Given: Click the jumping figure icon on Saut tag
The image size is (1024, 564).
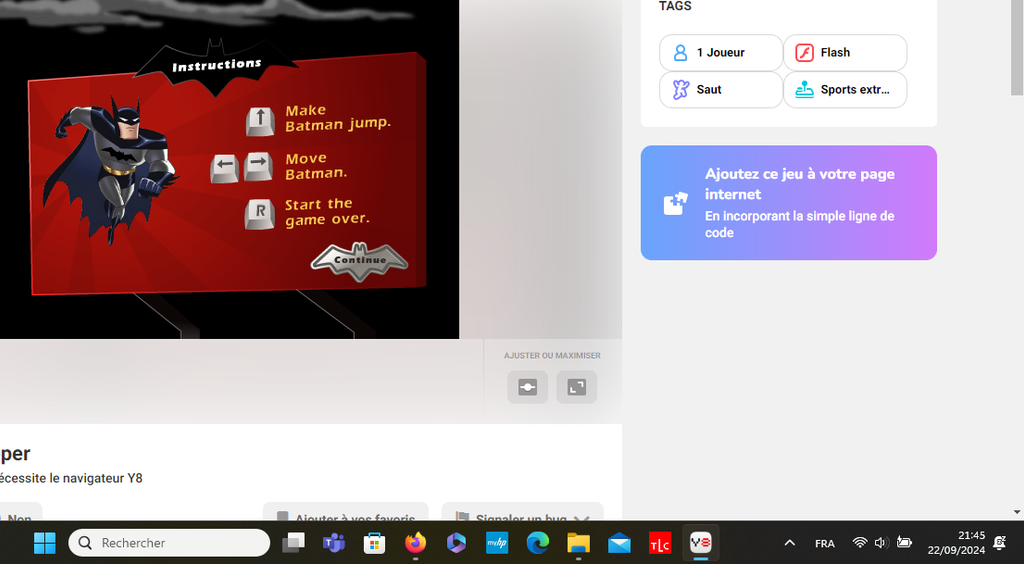Looking at the screenshot, I should [x=680, y=89].
